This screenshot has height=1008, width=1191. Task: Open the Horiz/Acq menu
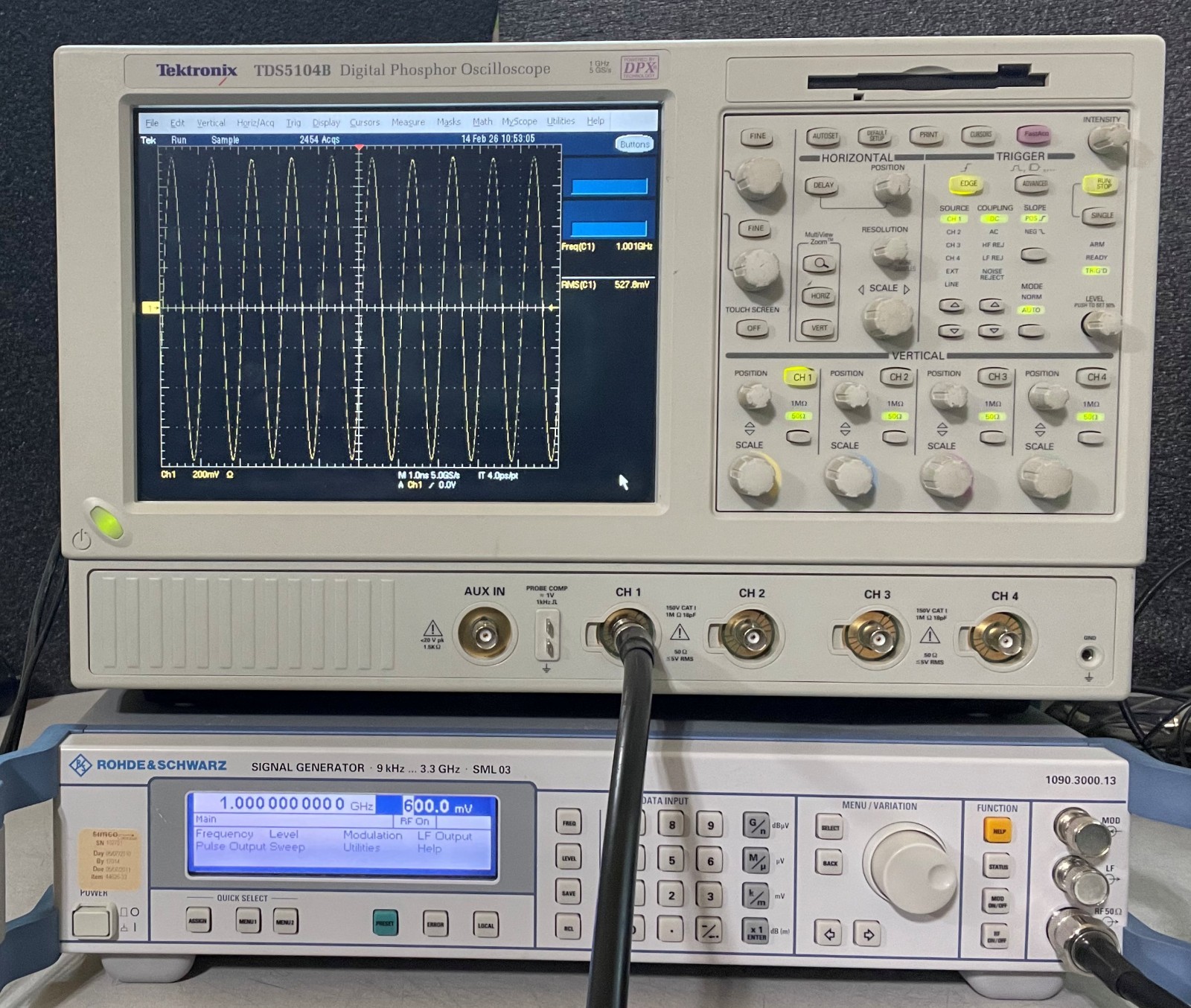click(255, 123)
